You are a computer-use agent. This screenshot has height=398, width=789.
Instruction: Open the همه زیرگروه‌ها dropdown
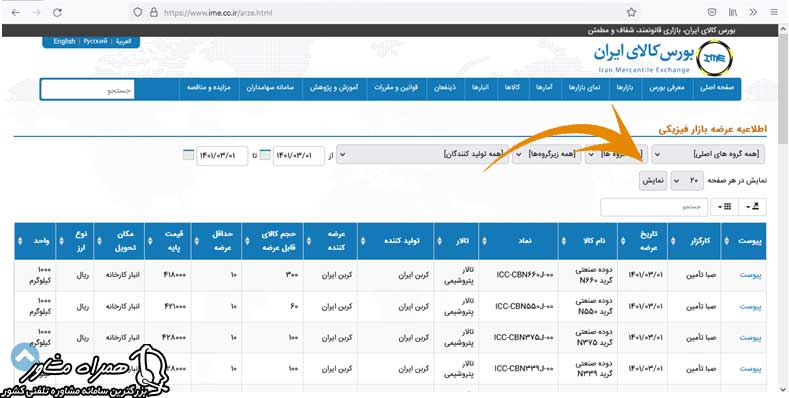546,154
